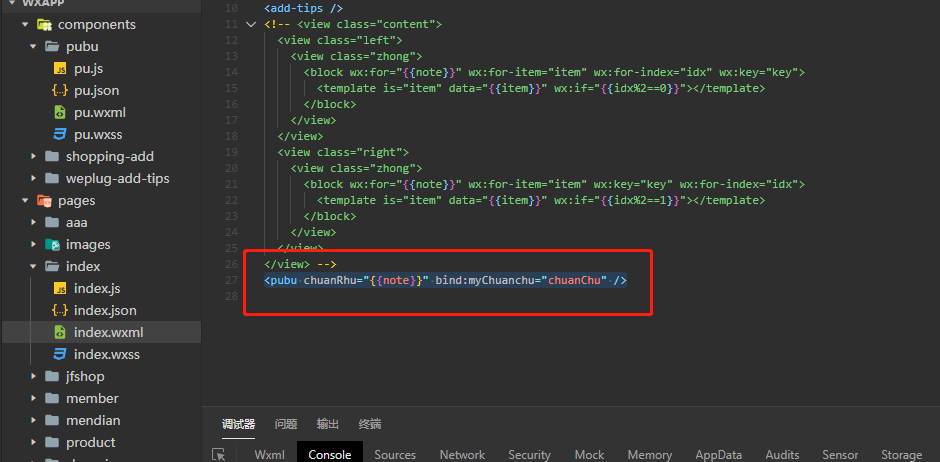Click the weplug-add-tips folder icon
The height and width of the screenshot is (462, 940).
point(52,179)
